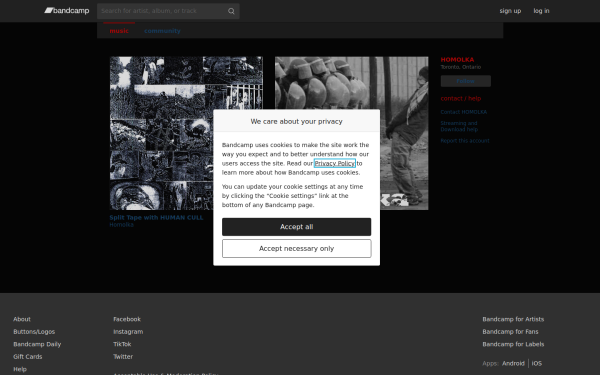This screenshot has width=600, height=375.
Task: Open the riot police album cover
Action: (x=352, y=133)
